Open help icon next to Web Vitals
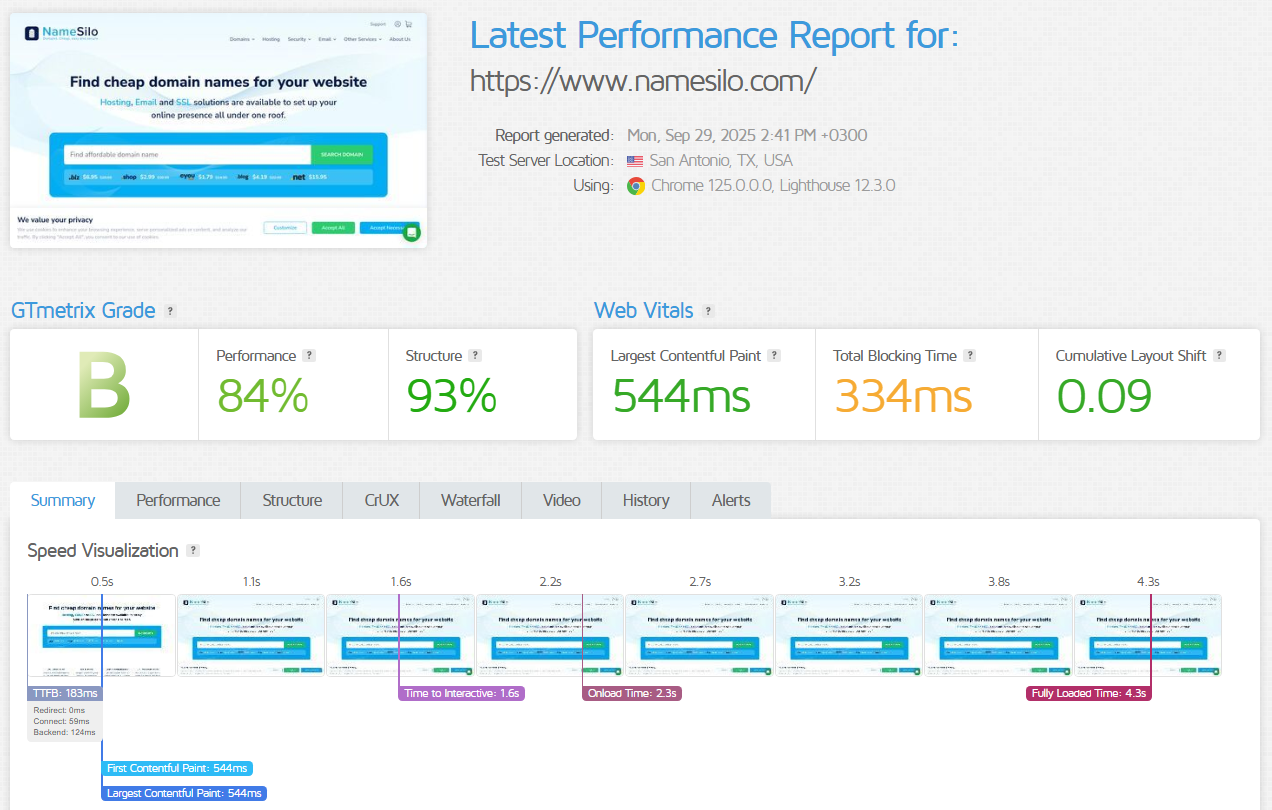Viewport: 1272px width, 810px height. (x=708, y=311)
